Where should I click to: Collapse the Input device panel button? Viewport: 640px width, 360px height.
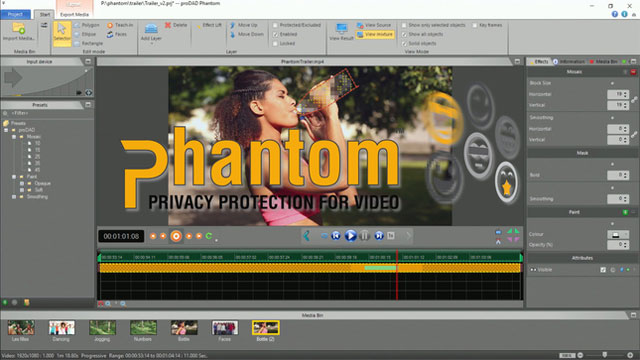coord(88,62)
